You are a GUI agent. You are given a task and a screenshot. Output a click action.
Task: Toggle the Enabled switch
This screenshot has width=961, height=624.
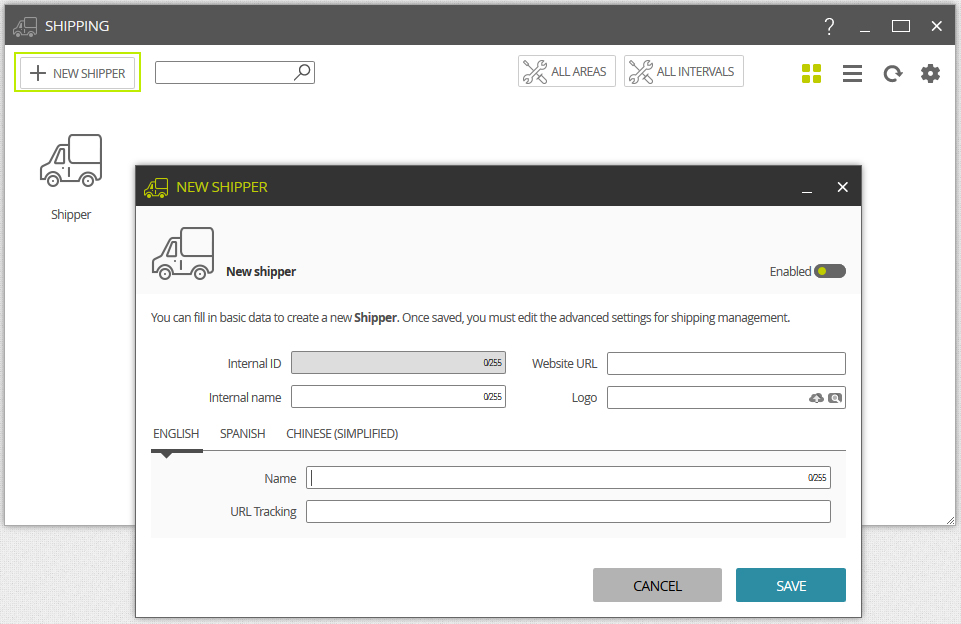tap(830, 271)
